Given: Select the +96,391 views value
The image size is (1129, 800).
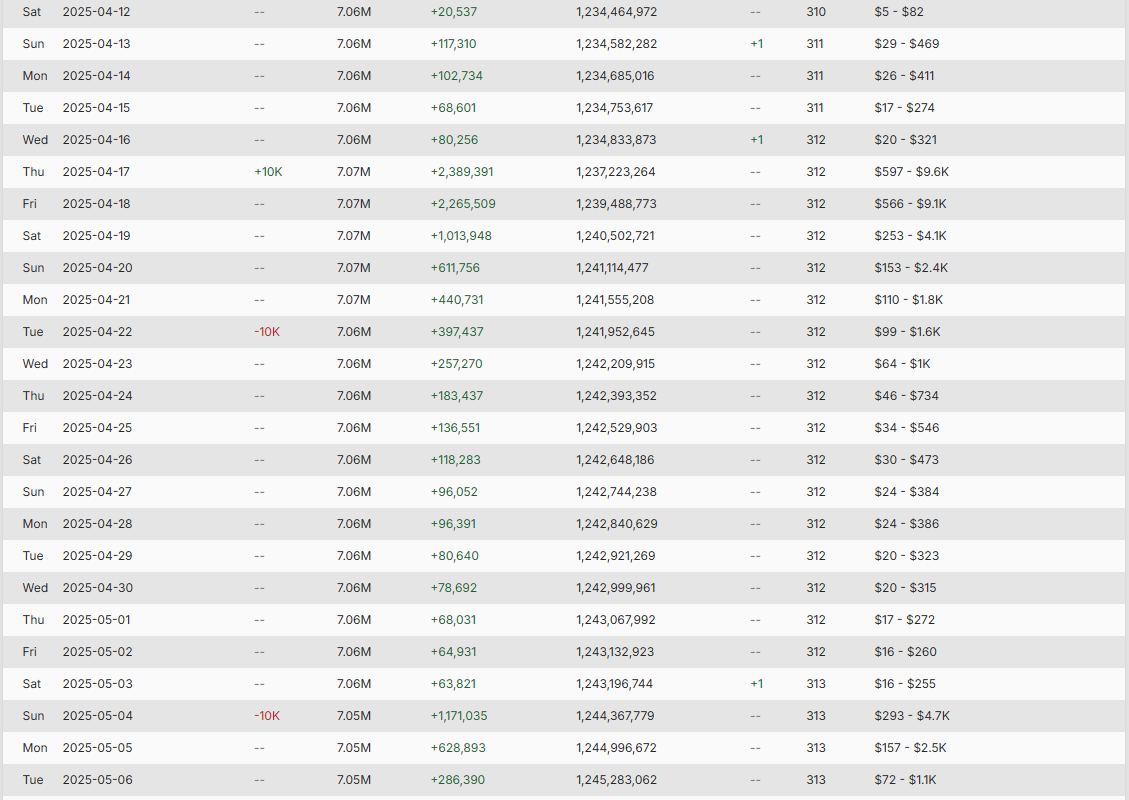Looking at the screenshot, I should point(453,524).
